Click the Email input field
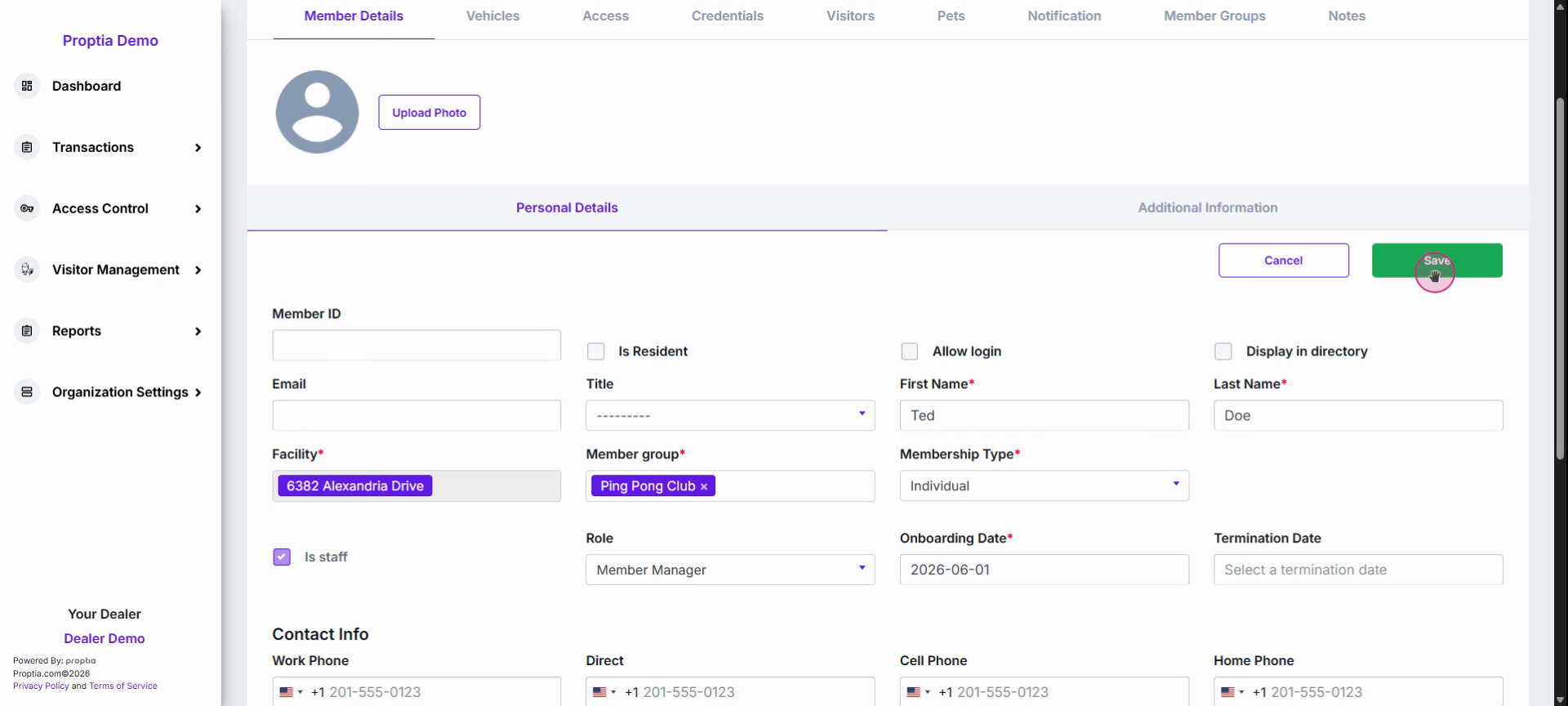The image size is (1568, 706). (x=416, y=415)
